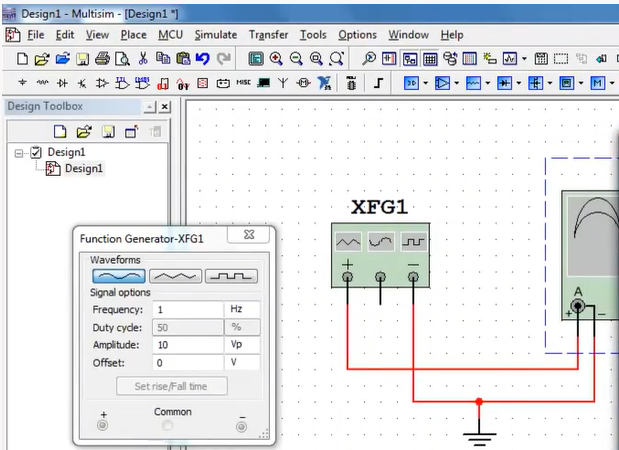Image resolution: width=619 pixels, height=450 pixels.
Task: Click the Zoom out magnifier icon
Action: pyautogui.click(x=296, y=59)
